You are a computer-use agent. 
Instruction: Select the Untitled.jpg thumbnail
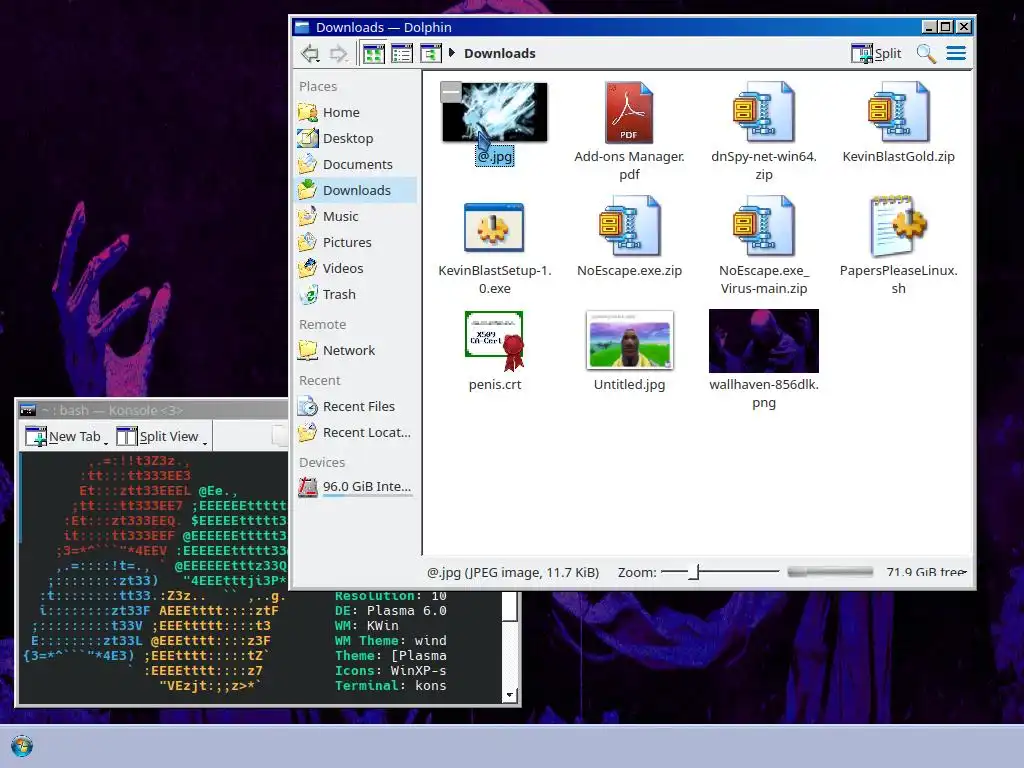pyautogui.click(x=630, y=340)
